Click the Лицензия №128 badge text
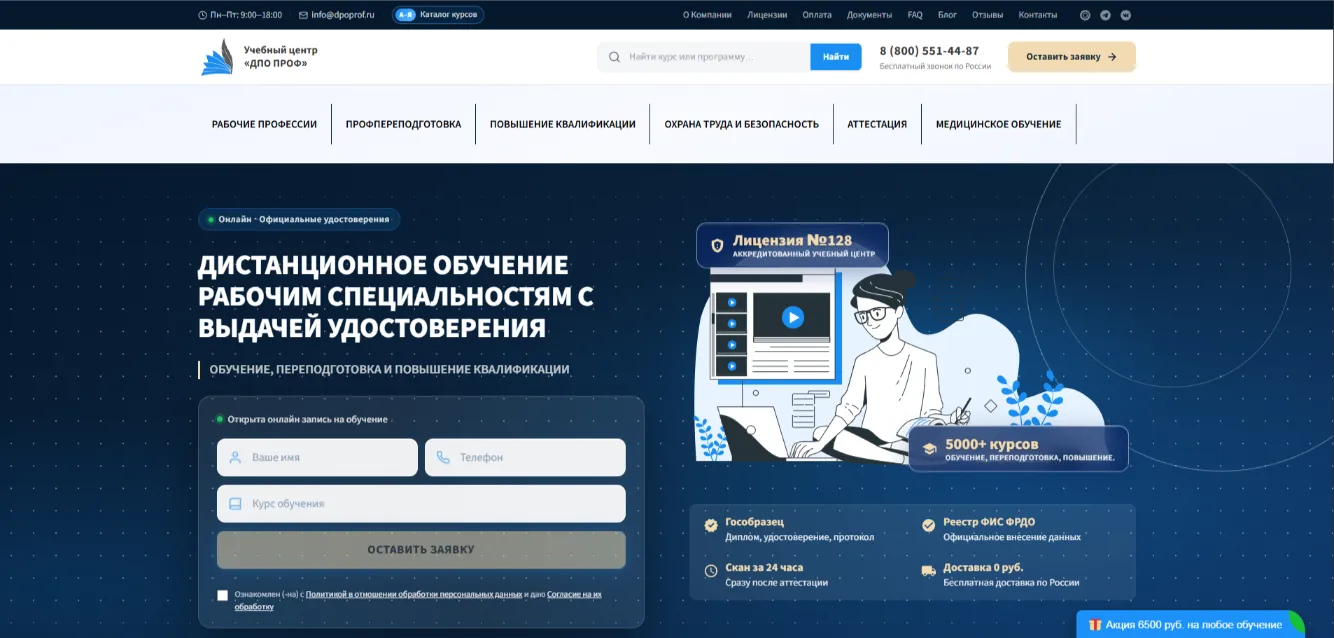 pyautogui.click(x=792, y=240)
